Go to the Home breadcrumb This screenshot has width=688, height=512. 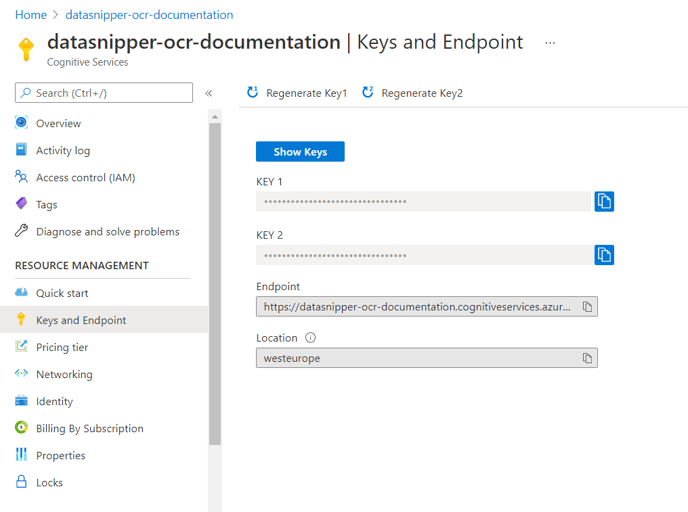[x=31, y=15]
